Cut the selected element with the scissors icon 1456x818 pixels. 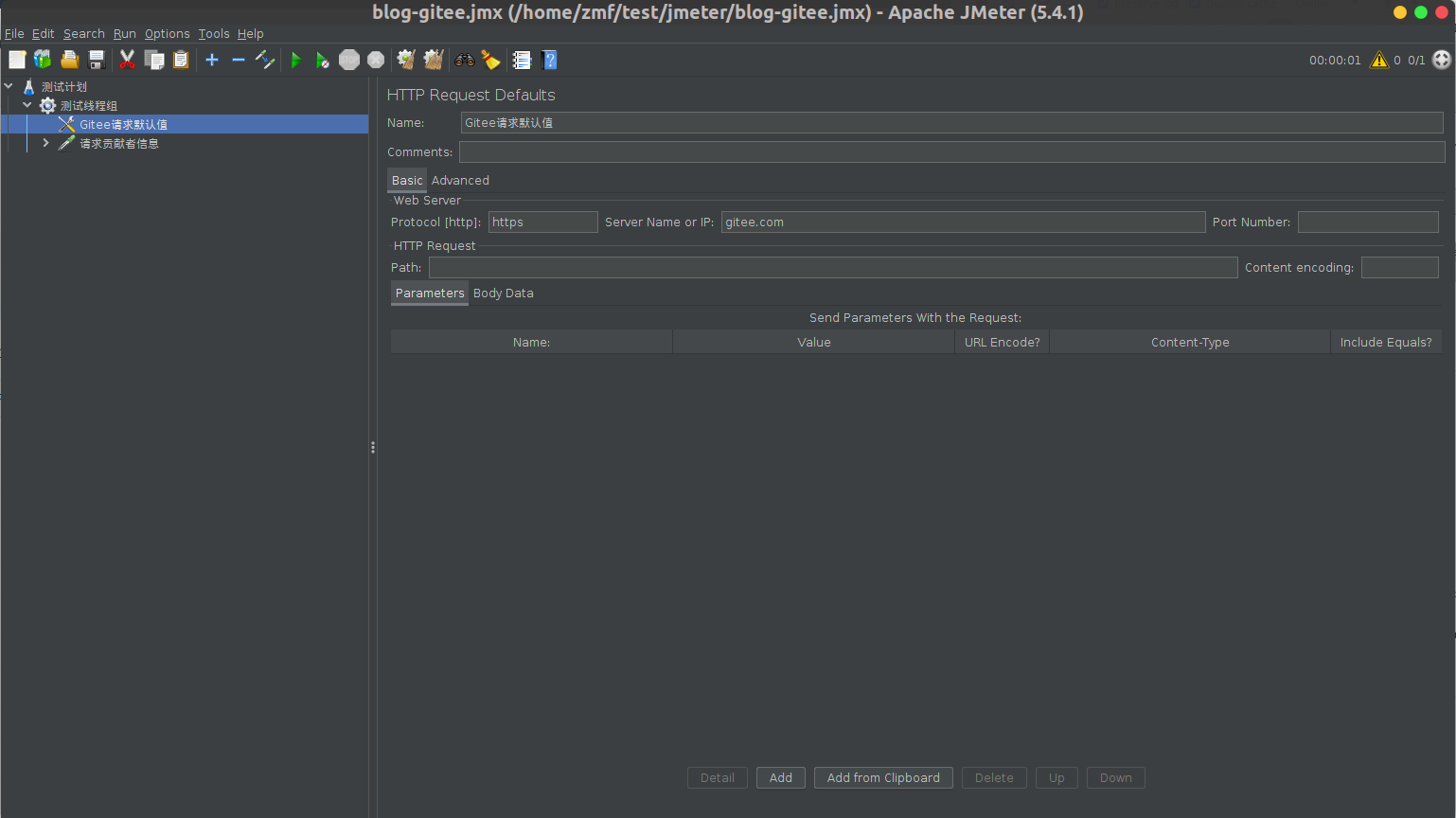(127, 60)
